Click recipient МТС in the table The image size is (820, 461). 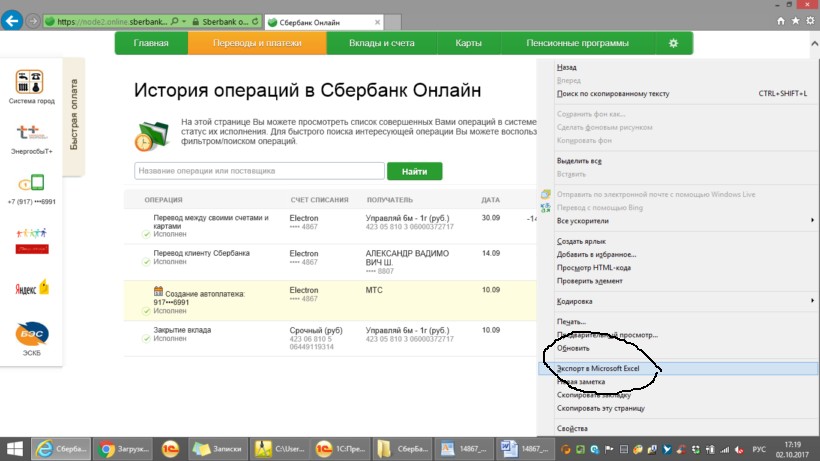[x=374, y=290]
